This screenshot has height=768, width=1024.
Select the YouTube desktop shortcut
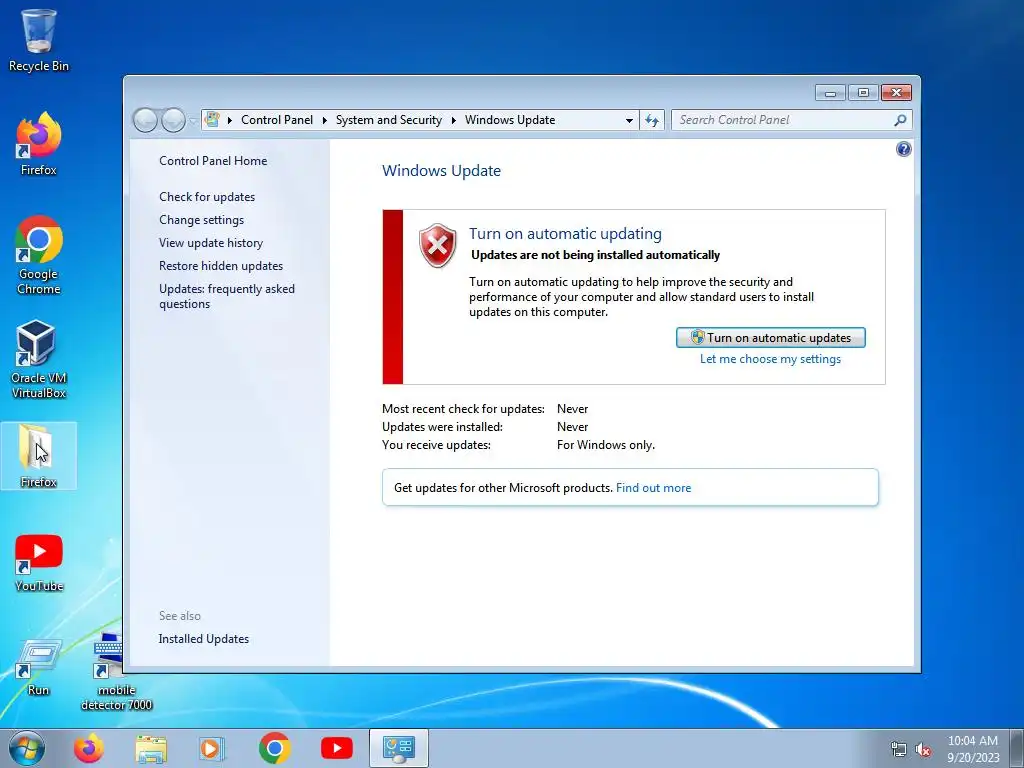(x=38, y=563)
